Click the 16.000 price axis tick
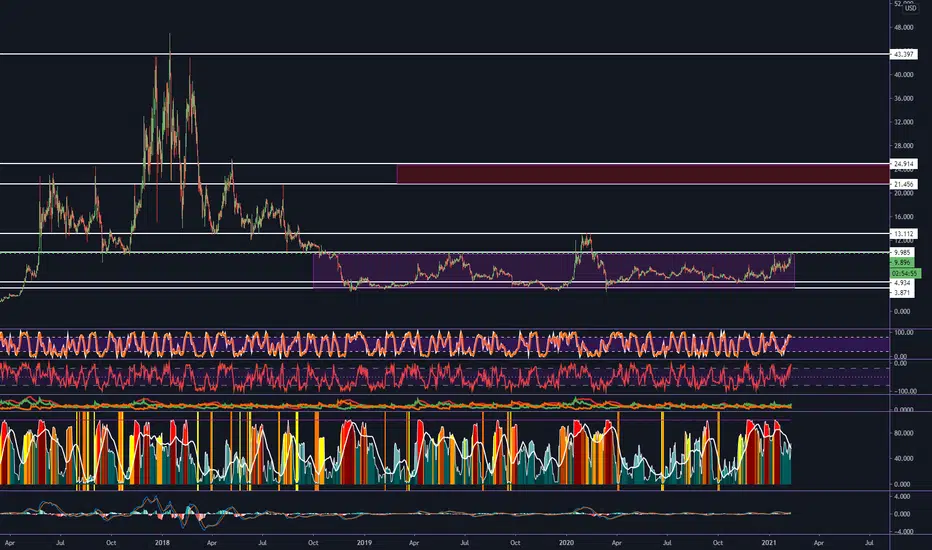This screenshot has height=550, width=932. [x=903, y=216]
